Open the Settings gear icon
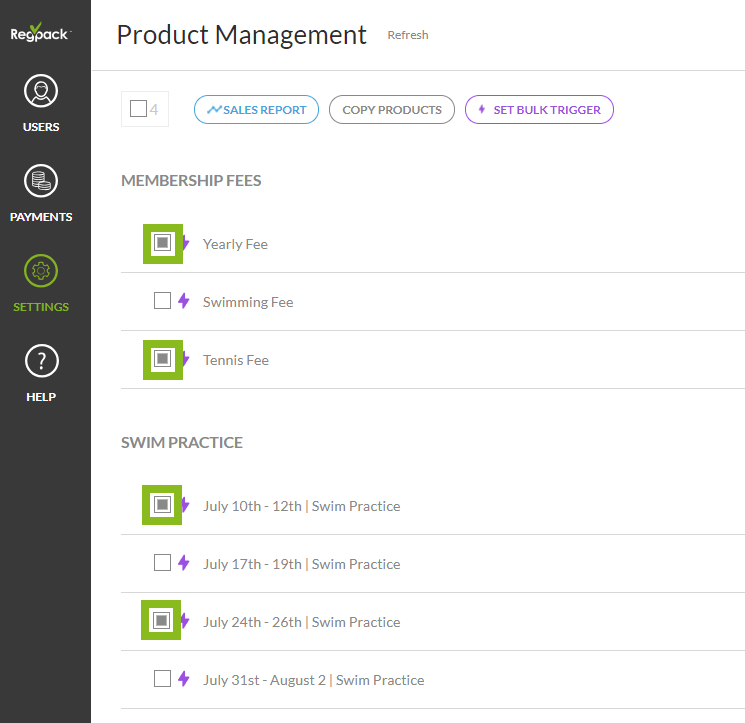The height and width of the screenshot is (723, 745). point(41,271)
